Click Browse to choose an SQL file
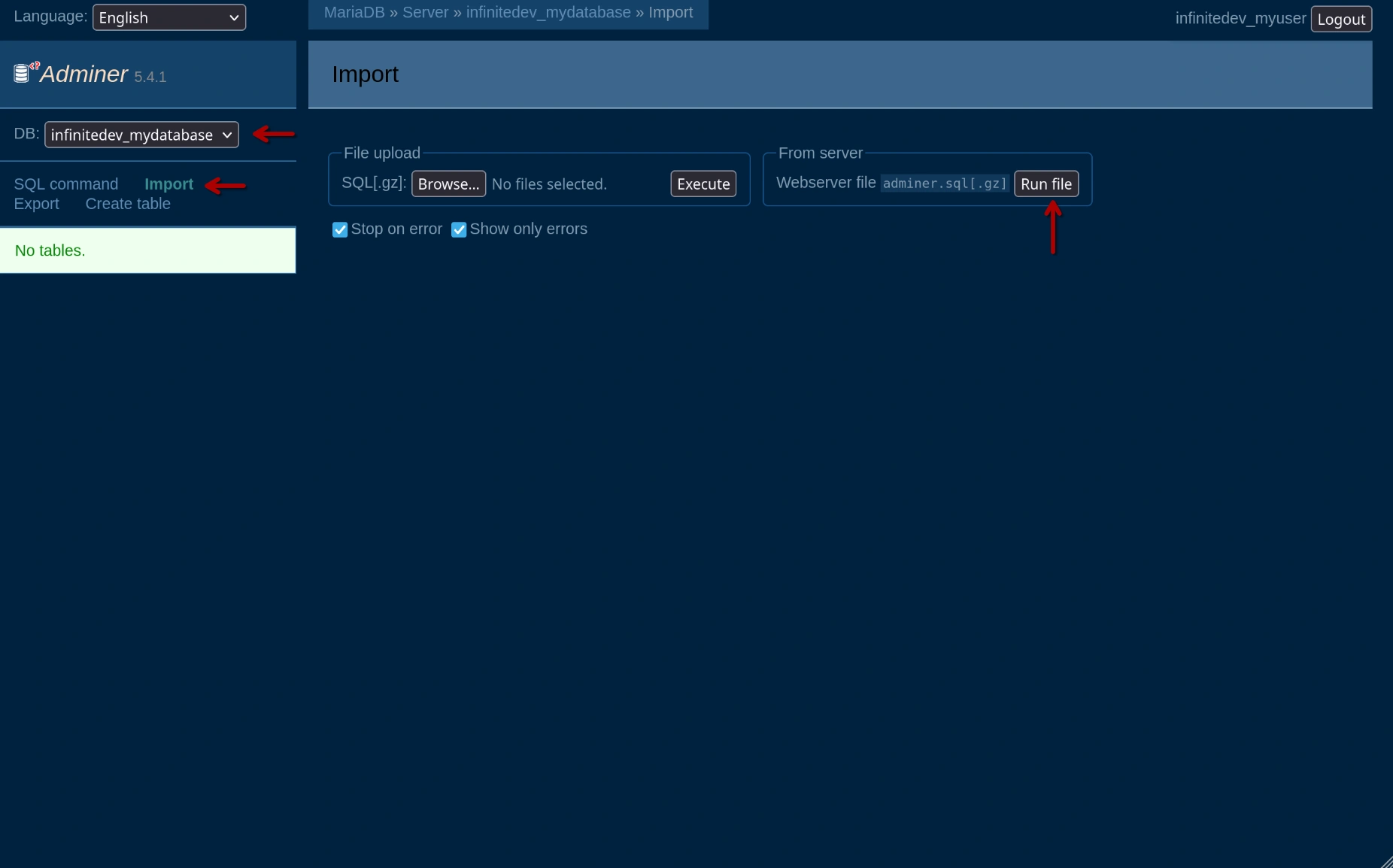1393x868 pixels. [x=448, y=184]
